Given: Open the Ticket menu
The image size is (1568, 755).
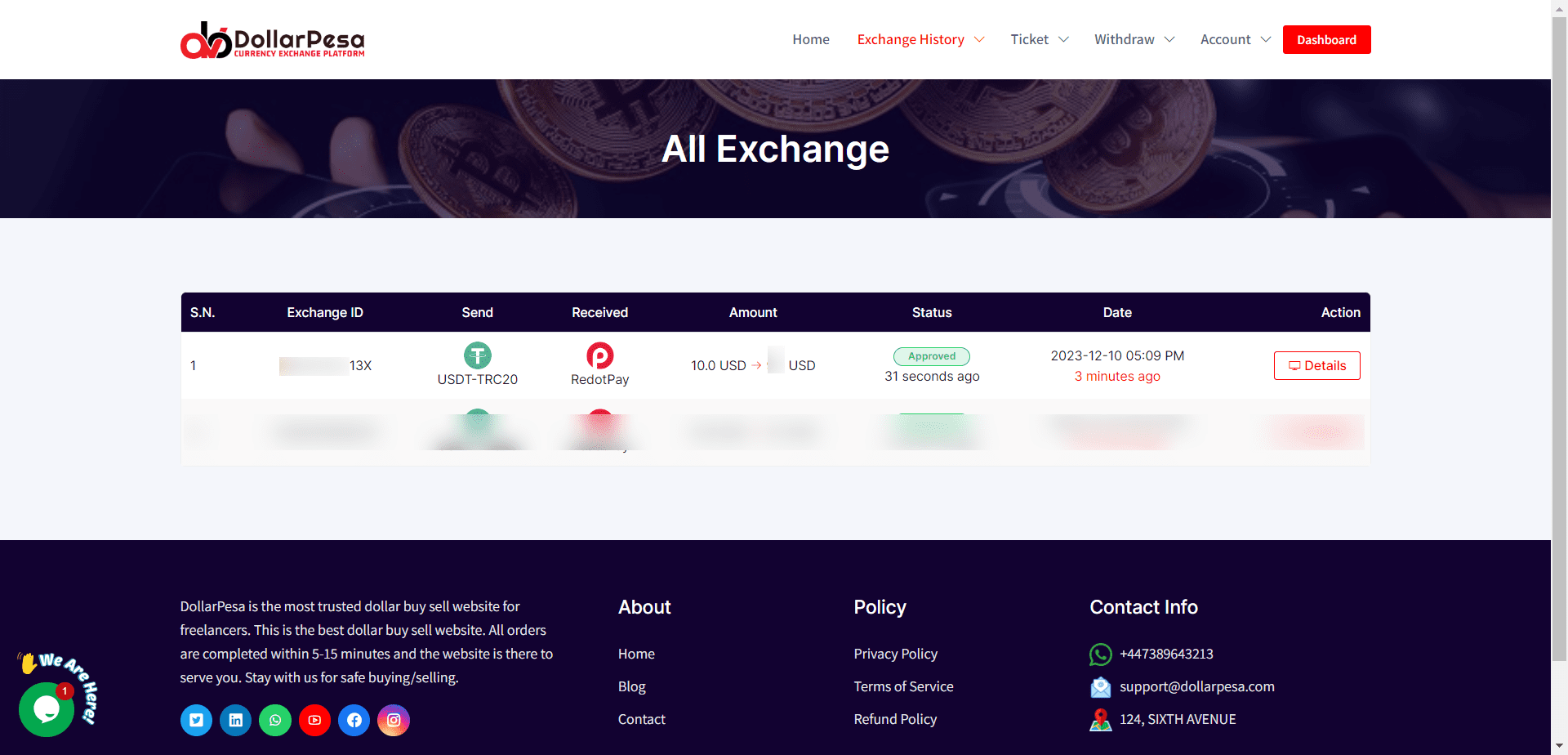Looking at the screenshot, I should point(1029,39).
